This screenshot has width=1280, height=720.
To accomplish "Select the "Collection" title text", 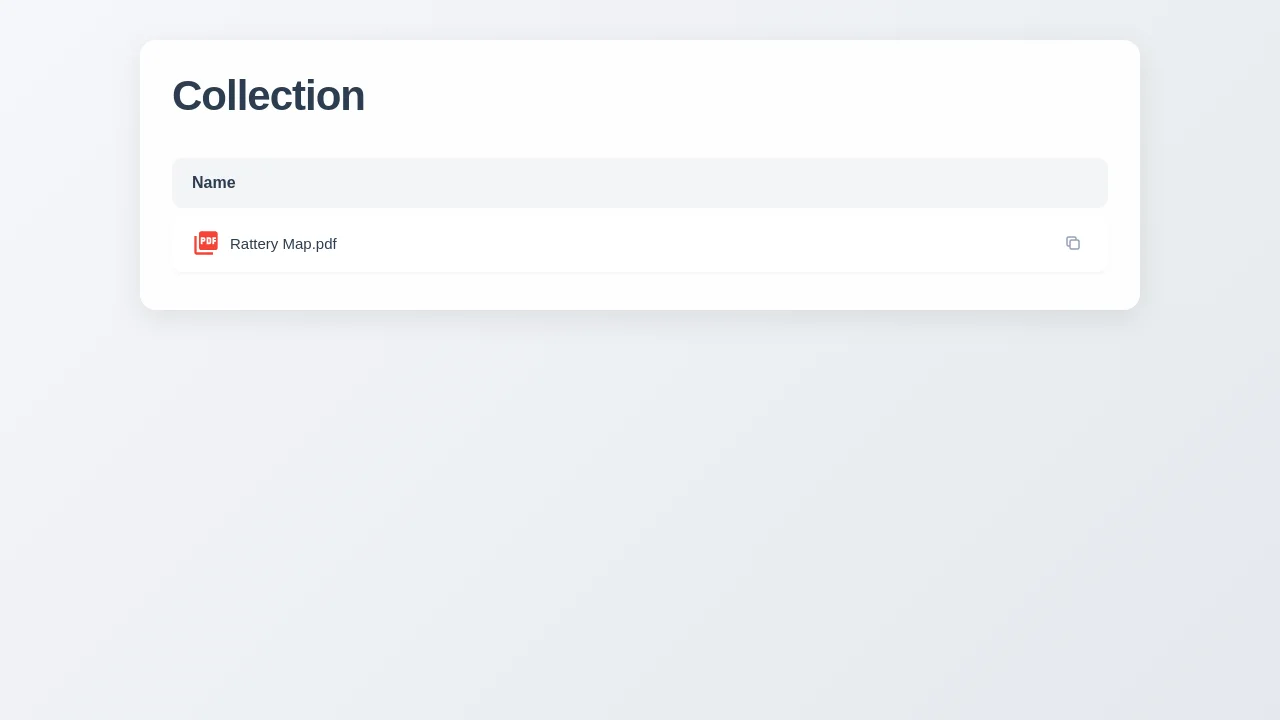I will [268, 96].
